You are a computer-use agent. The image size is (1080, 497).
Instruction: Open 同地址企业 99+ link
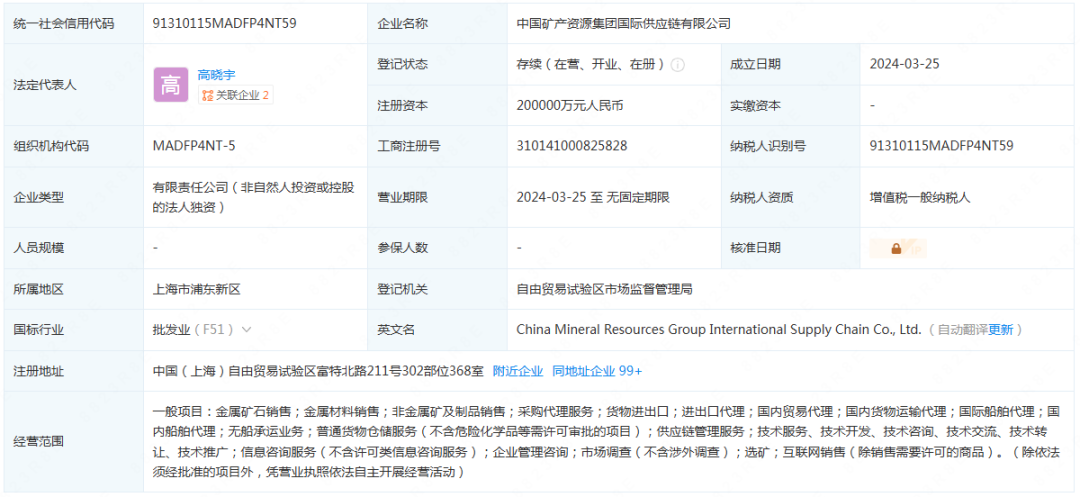coord(597,371)
